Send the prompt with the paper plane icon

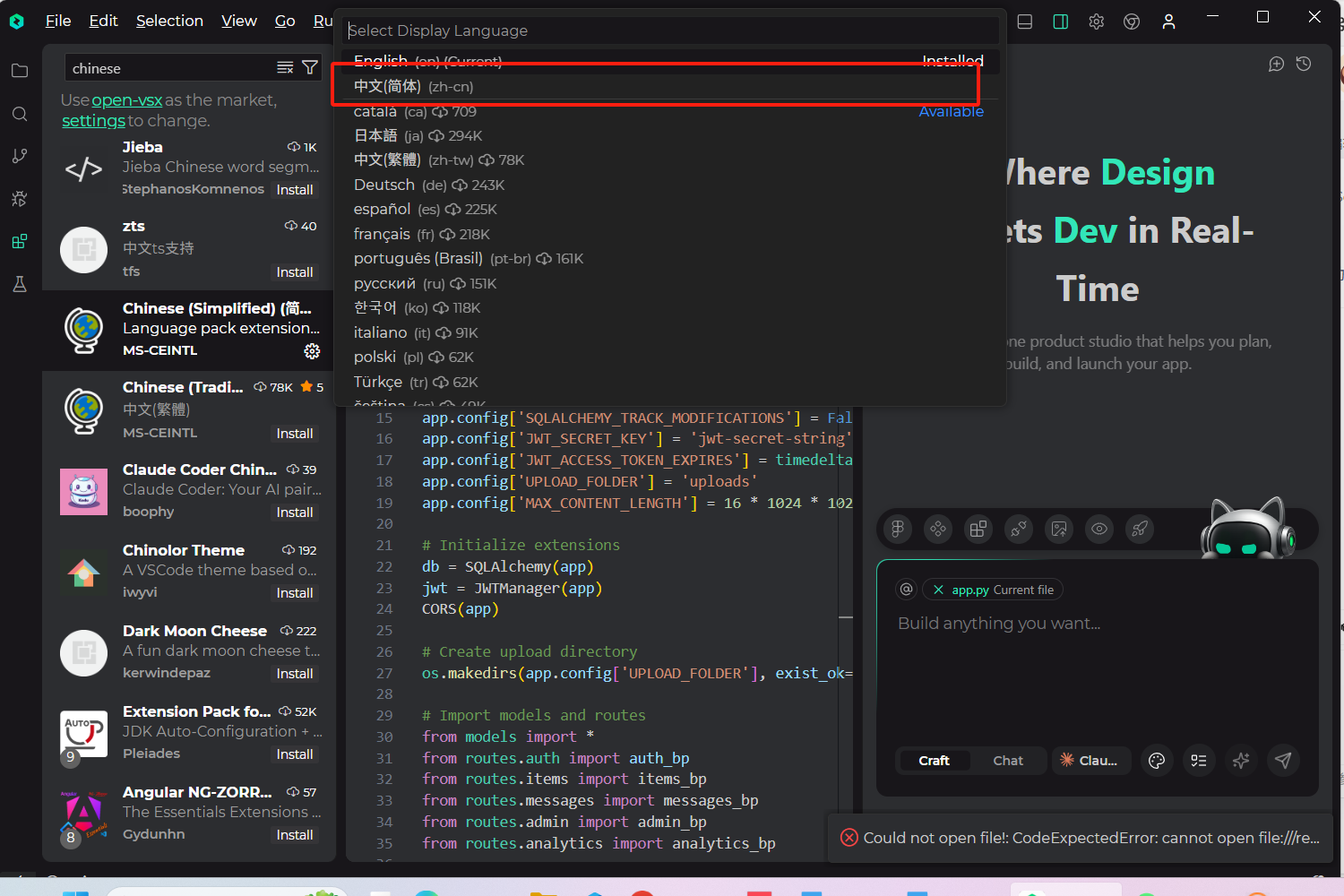(1283, 760)
